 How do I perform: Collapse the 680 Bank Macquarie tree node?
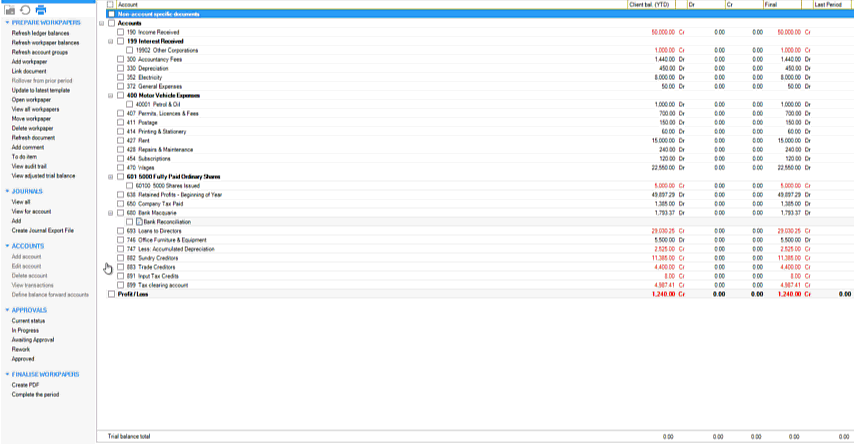click(x=110, y=213)
